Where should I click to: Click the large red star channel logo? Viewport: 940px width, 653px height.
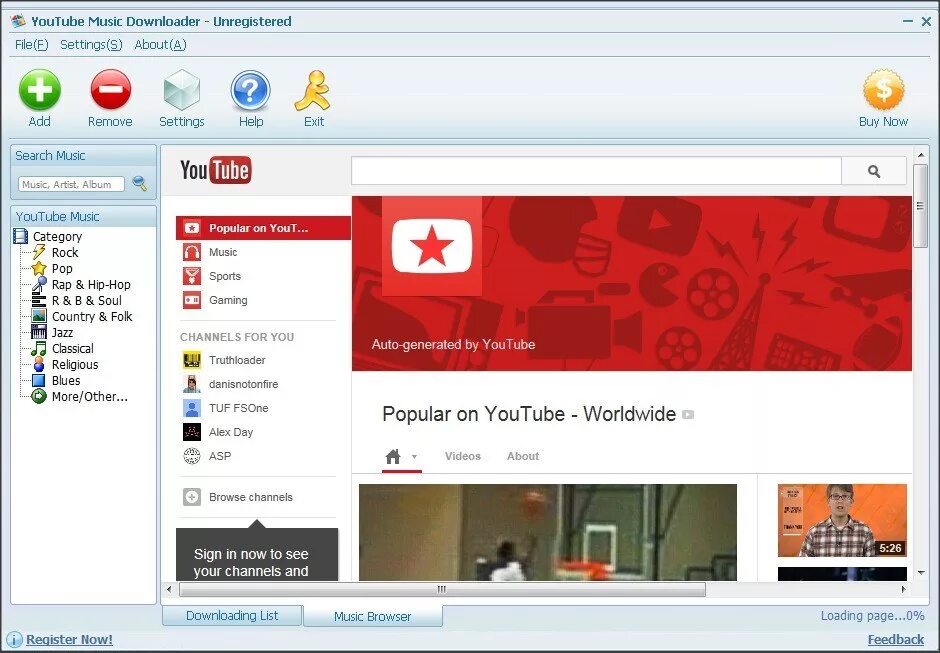432,246
